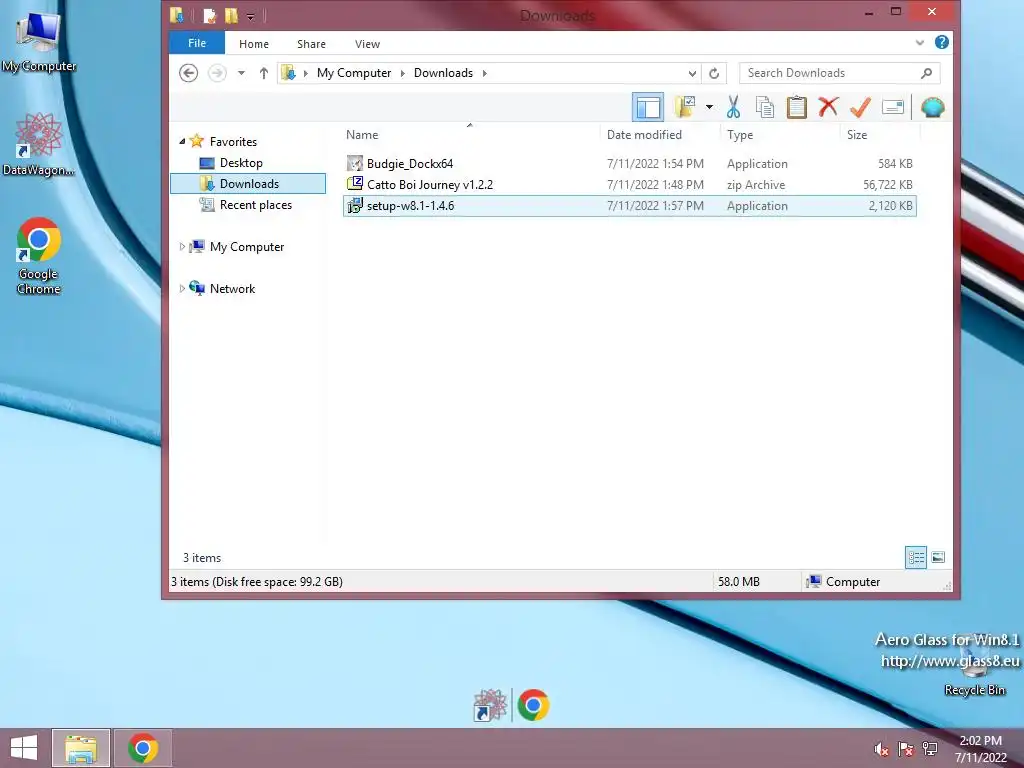This screenshot has width=1024, height=768.
Task: Switch to the Home ribbon tab
Action: coord(254,44)
